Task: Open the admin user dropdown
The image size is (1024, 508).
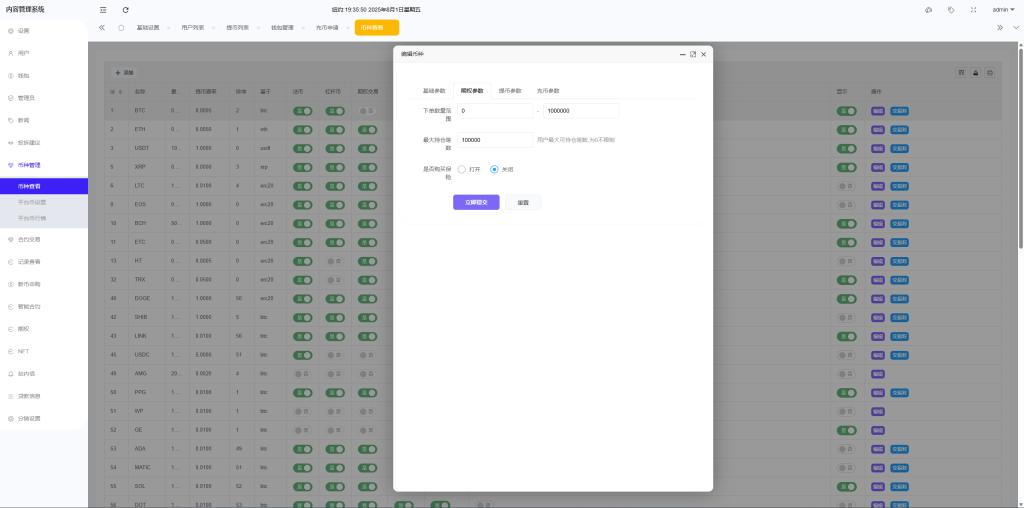Action: coord(1001,9)
